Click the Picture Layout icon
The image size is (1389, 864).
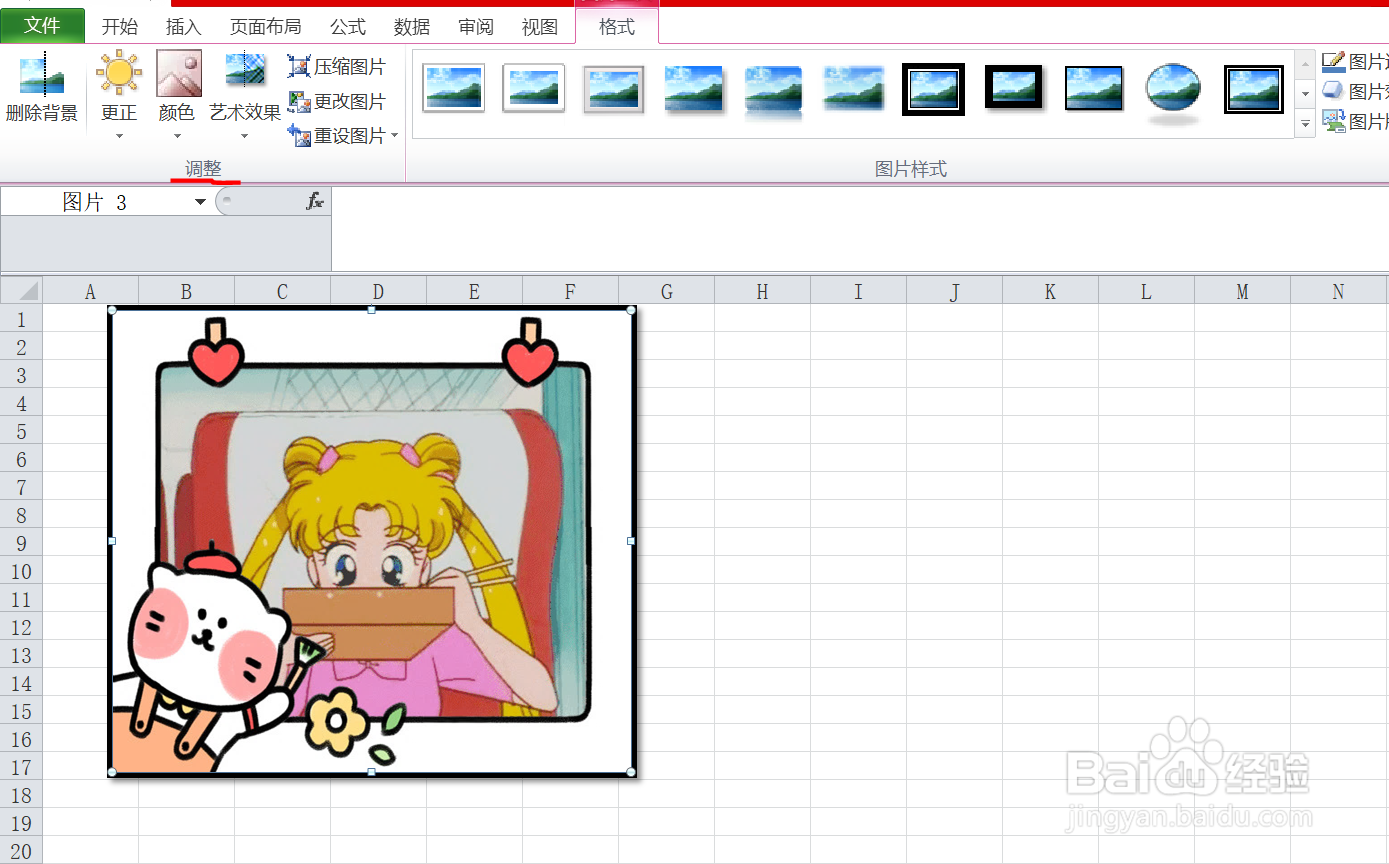click(x=1334, y=122)
